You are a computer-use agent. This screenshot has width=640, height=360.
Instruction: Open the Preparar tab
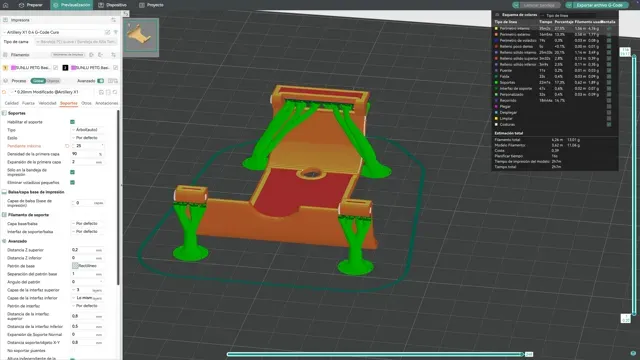coord(31,5)
